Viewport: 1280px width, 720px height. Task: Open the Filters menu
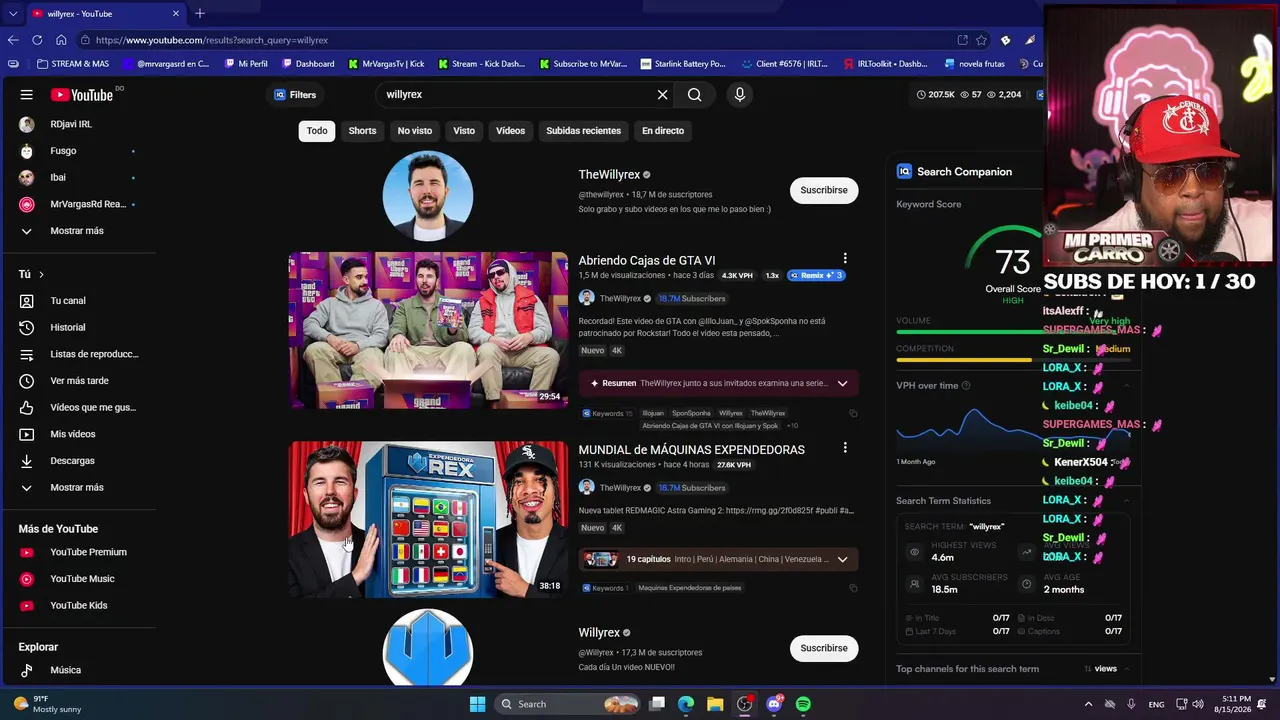coord(295,95)
